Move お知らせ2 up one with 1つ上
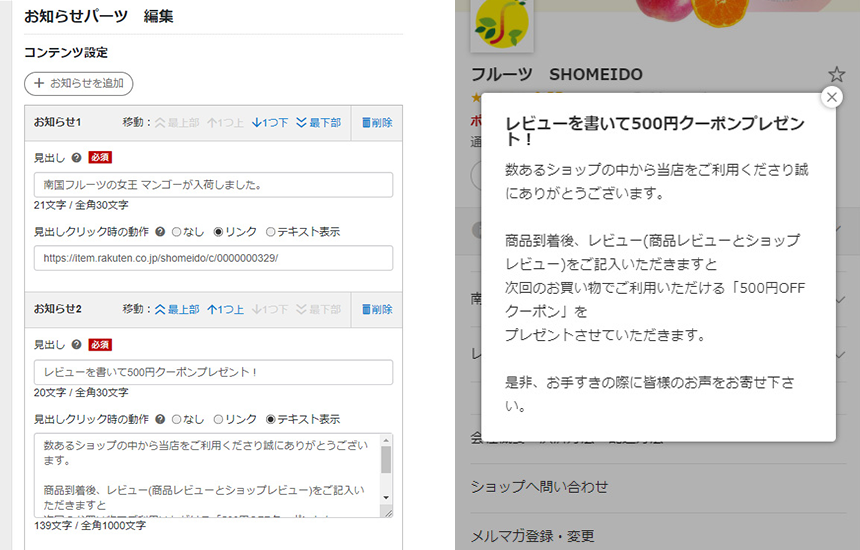Image resolution: width=860 pixels, height=550 pixels. tap(225, 310)
